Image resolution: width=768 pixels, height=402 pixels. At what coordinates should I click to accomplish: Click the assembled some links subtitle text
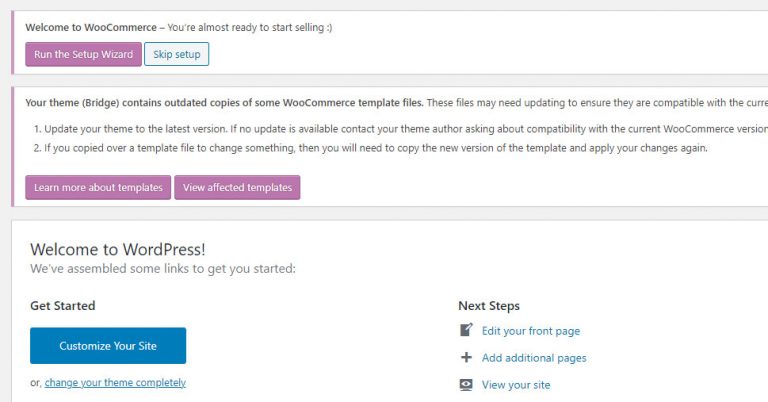163,269
